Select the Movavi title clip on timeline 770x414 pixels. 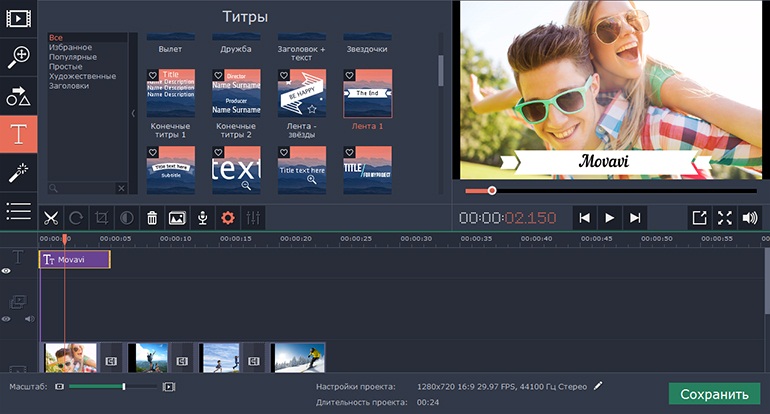coord(75,259)
